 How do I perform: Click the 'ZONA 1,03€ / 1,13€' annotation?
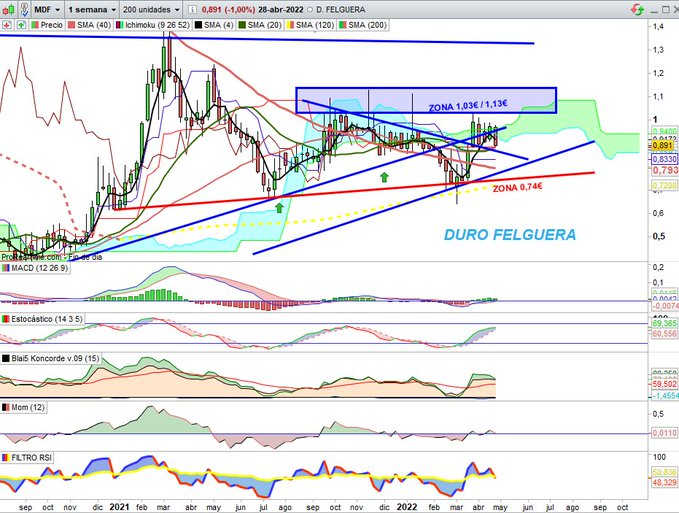pyautogui.click(x=468, y=105)
